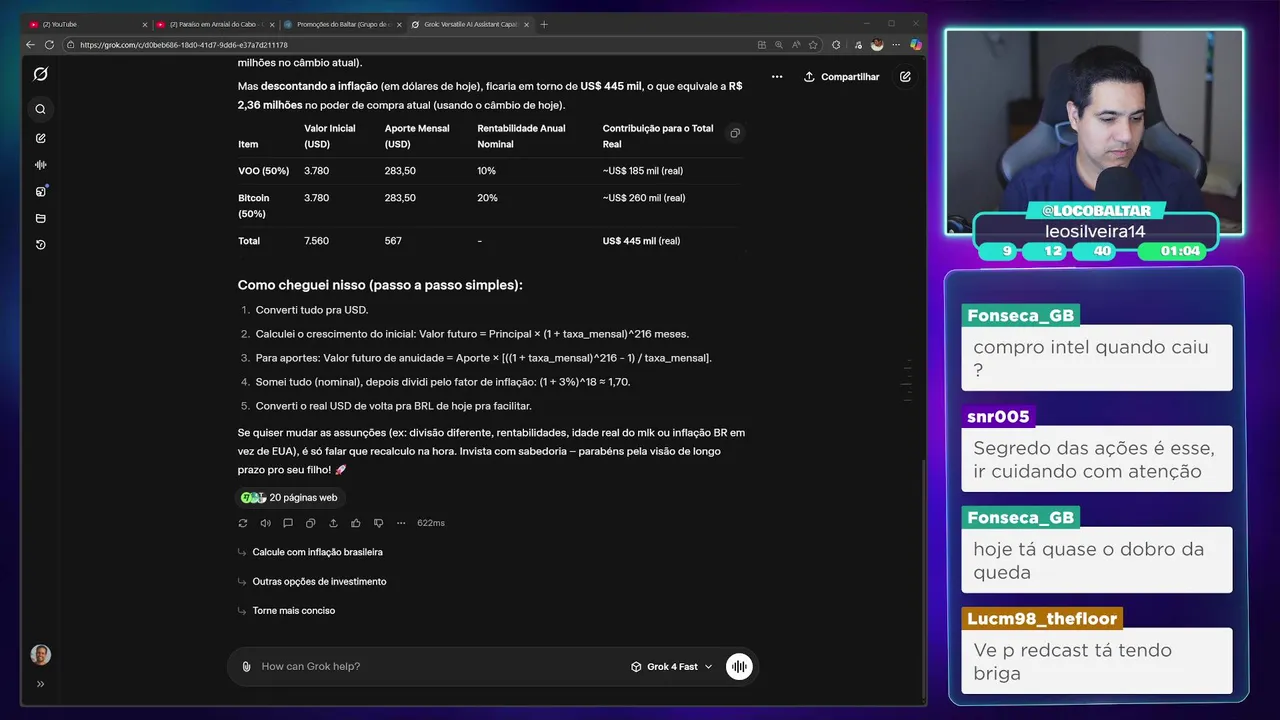Click the webcam video overlay

point(1094,132)
